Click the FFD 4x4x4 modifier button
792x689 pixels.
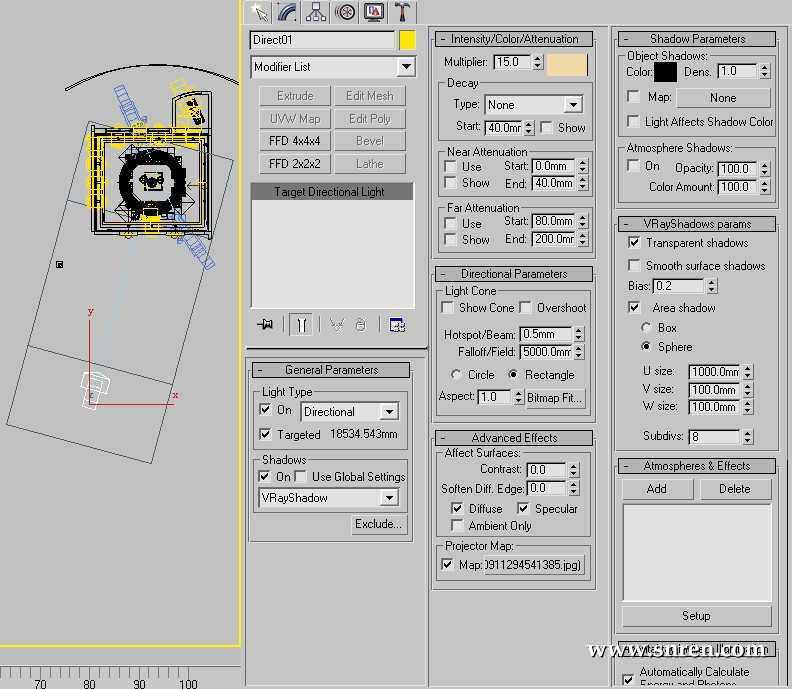point(294,141)
